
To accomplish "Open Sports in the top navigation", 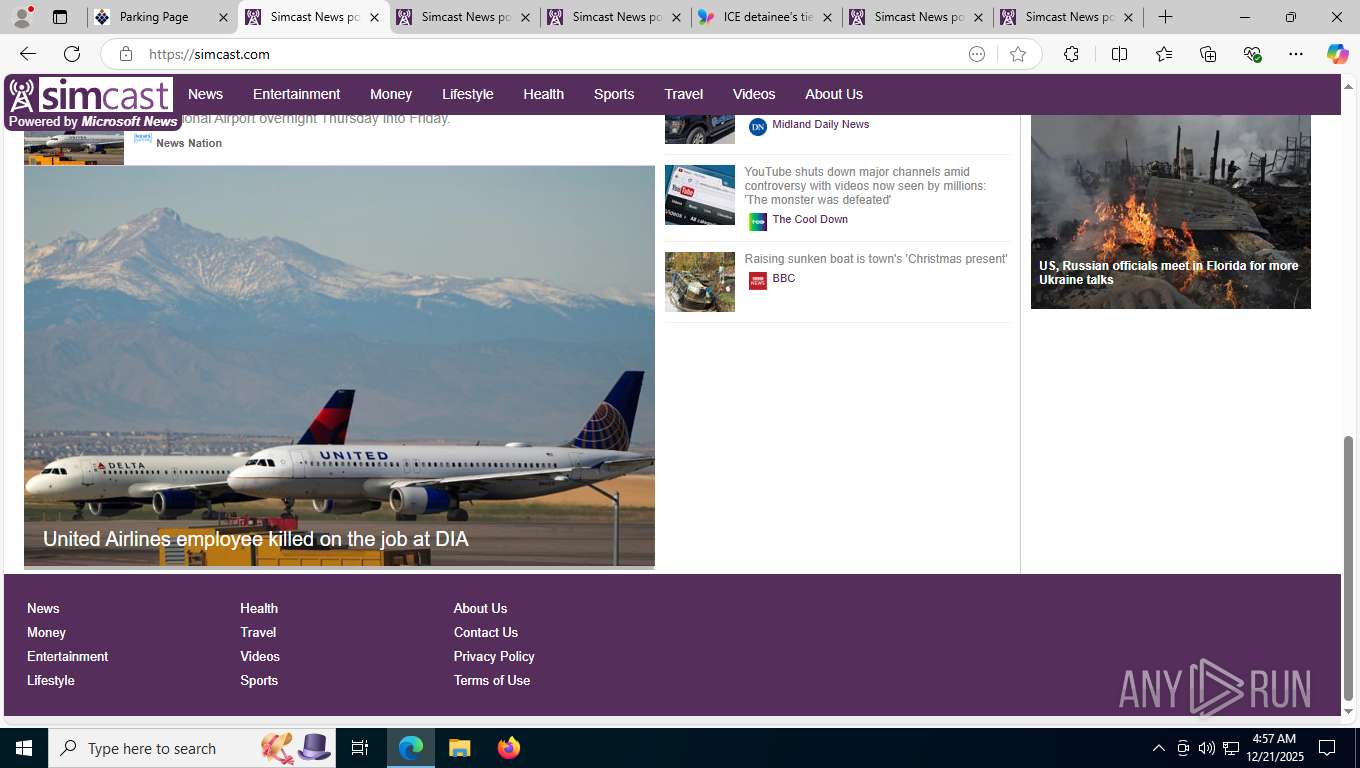I will pyautogui.click(x=614, y=94).
